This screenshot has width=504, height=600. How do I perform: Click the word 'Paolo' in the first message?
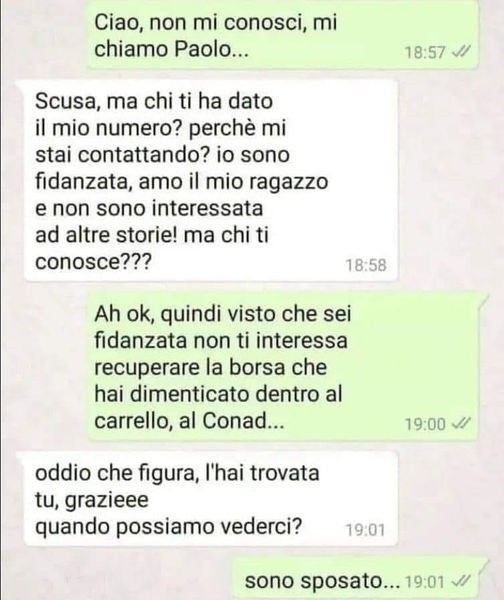[202, 49]
